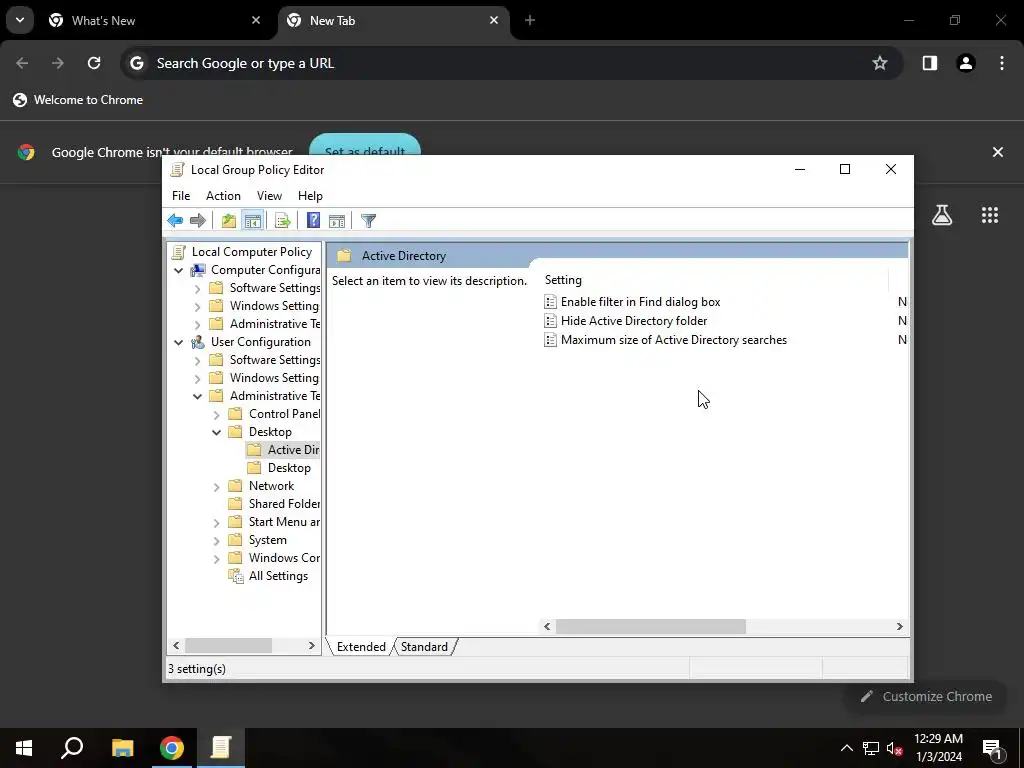
Task: Click the Local Computer Policy root node
Action: click(x=251, y=251)
